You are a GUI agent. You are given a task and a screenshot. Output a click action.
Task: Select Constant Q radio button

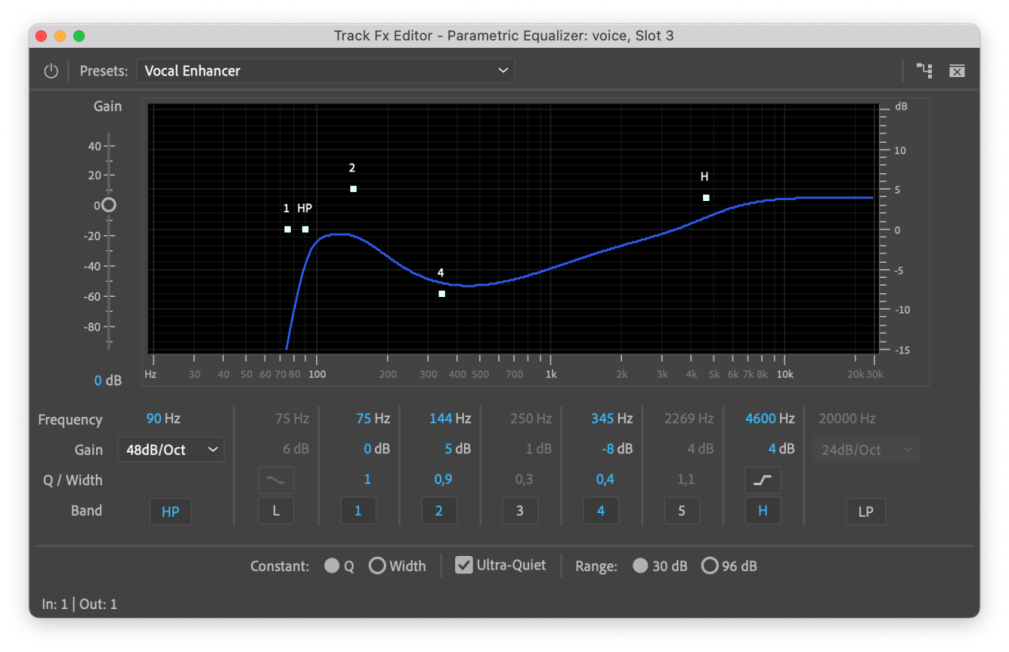(x=332, y=566)
